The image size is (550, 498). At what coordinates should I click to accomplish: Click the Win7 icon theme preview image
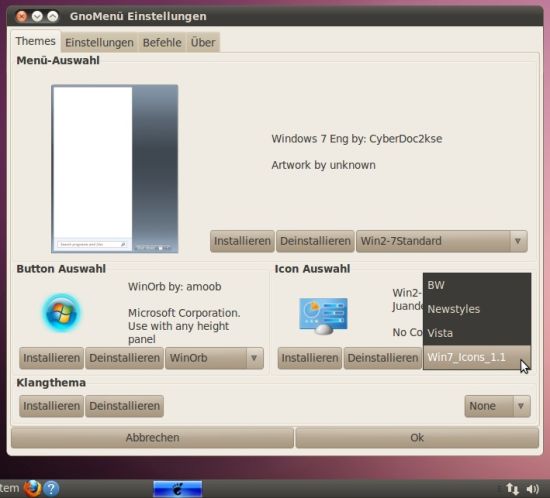click(323, 316)
